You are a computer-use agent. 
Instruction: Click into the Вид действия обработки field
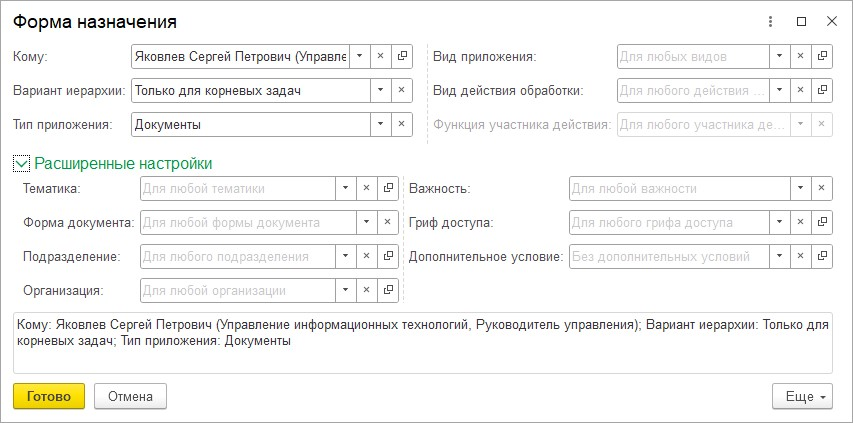pyautogui.click(x=692, y=91)
